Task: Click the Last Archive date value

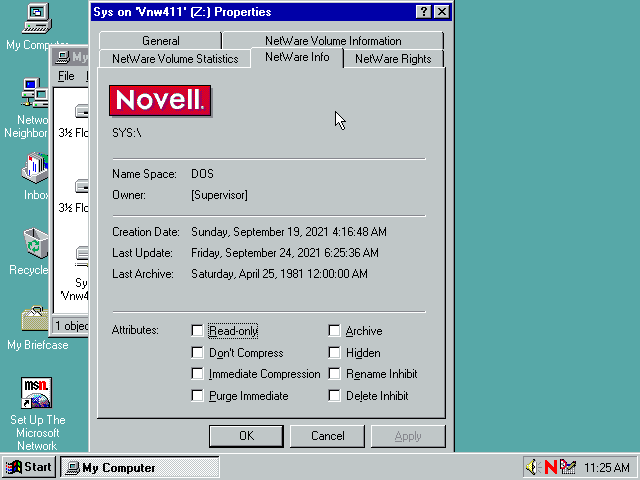Action: pyautogui.click(x=279, y=273)
